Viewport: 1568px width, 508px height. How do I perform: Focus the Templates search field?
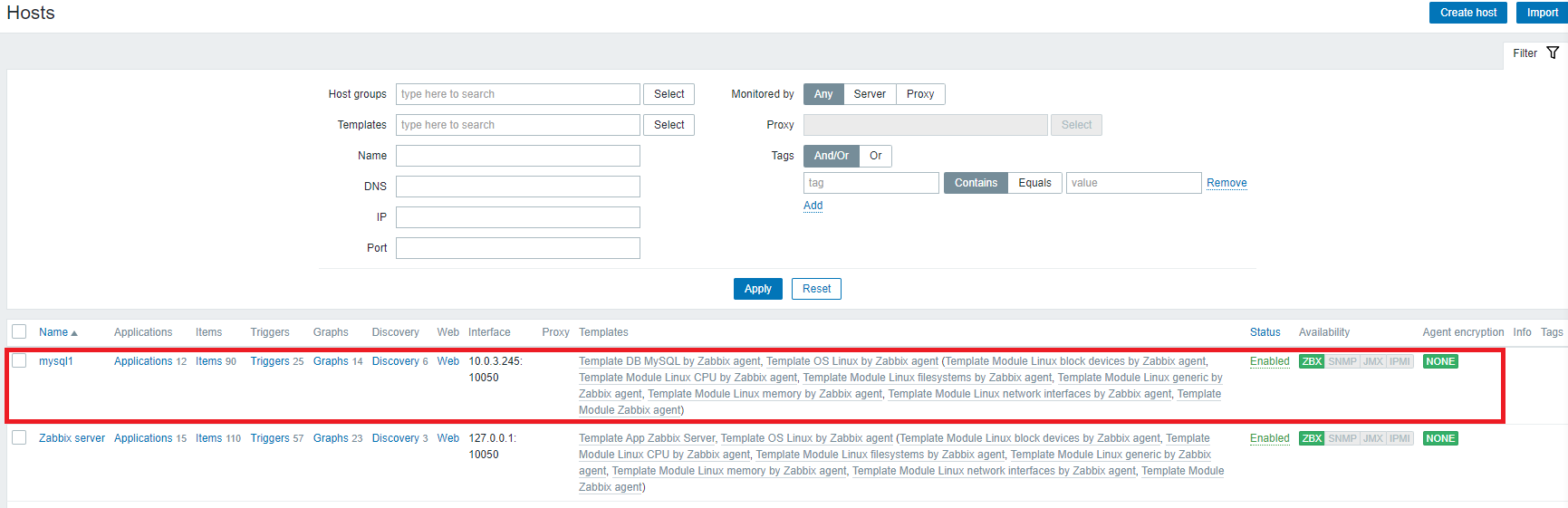518,125
